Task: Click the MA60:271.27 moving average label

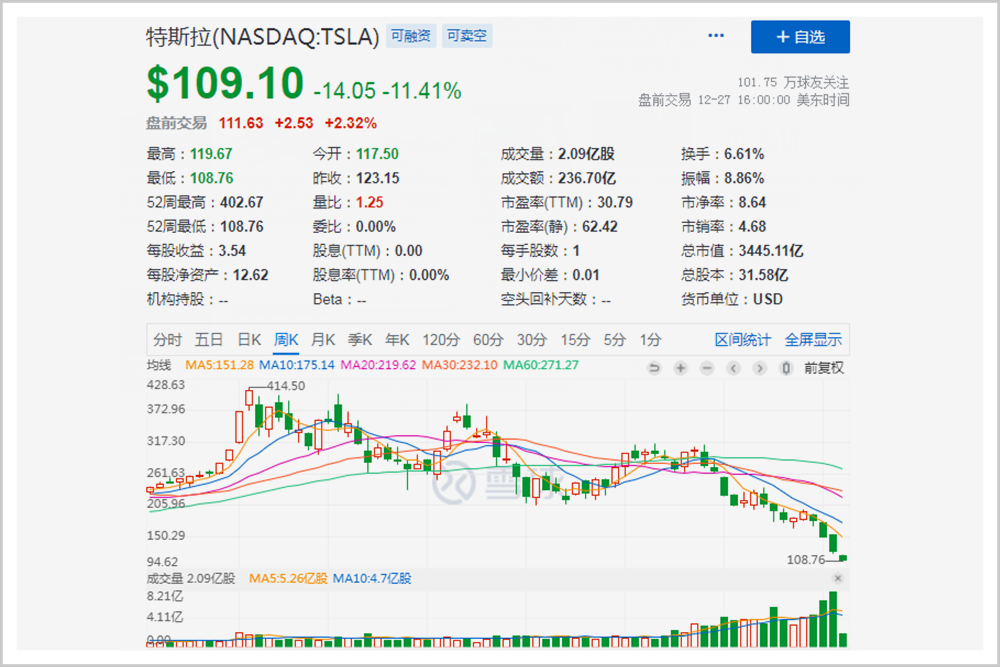Action: 541,365
